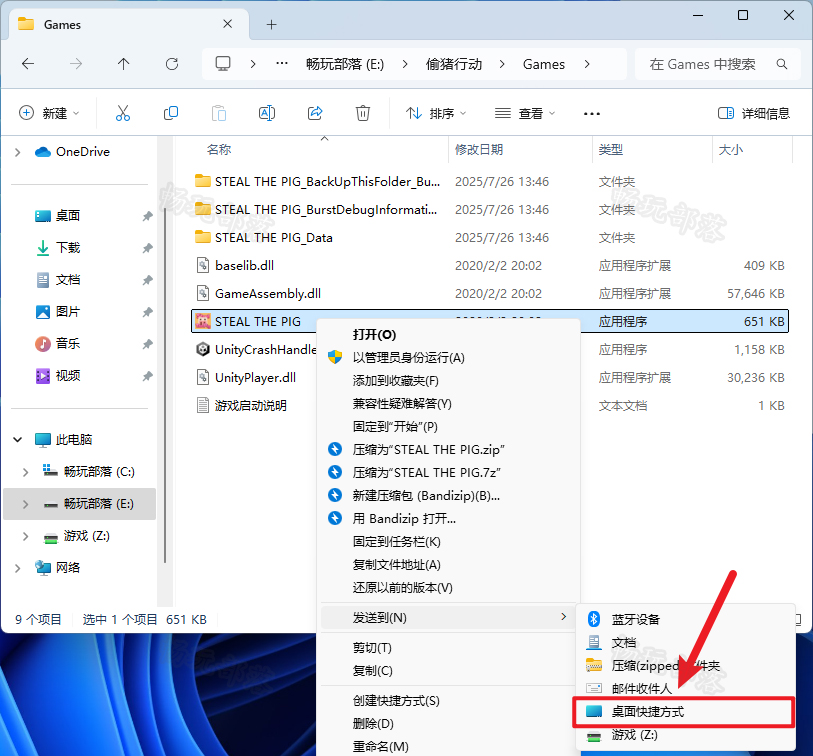Click the Share icon in toolbar

click(315, 113)
